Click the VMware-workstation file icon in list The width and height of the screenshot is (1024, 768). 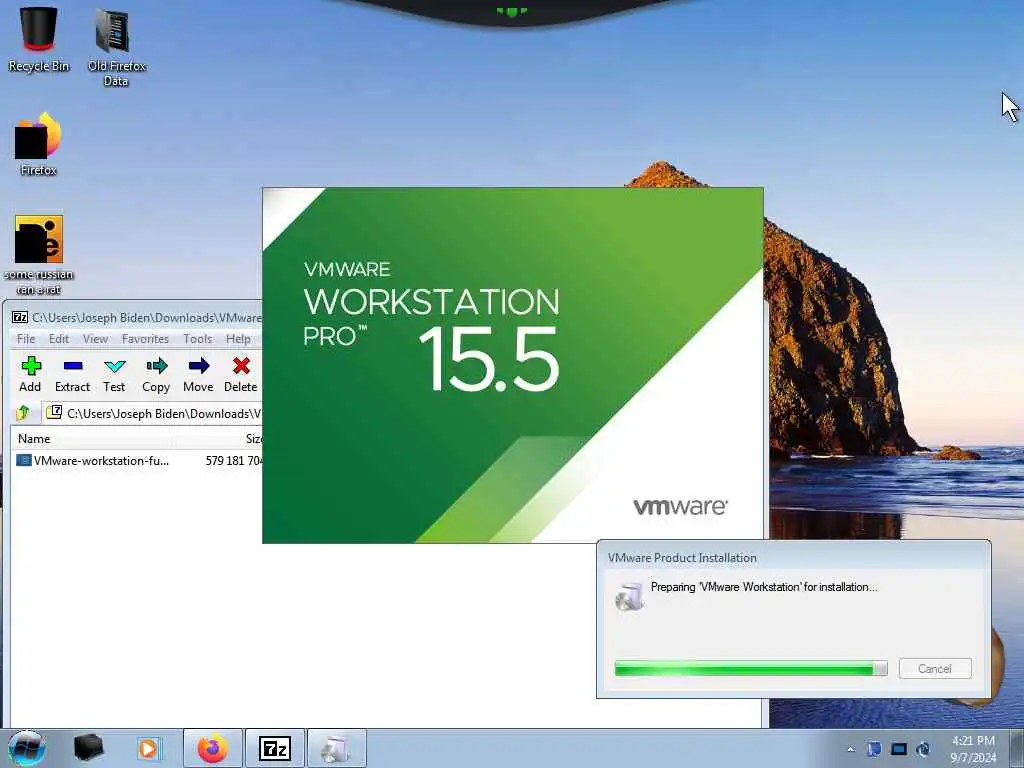click(24, 460)
